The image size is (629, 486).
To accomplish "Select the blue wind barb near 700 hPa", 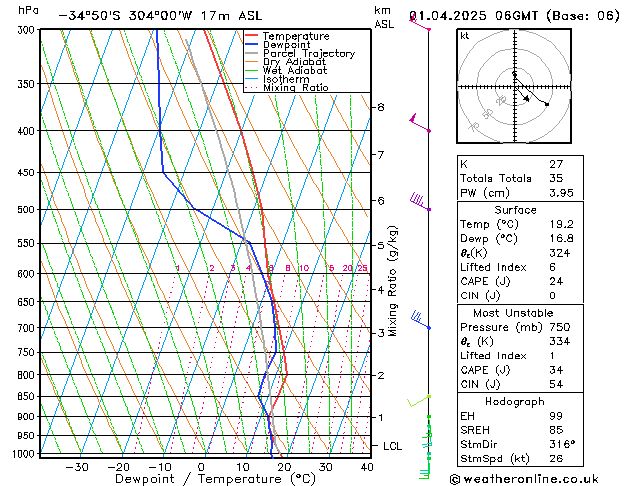I will (420, 321).
